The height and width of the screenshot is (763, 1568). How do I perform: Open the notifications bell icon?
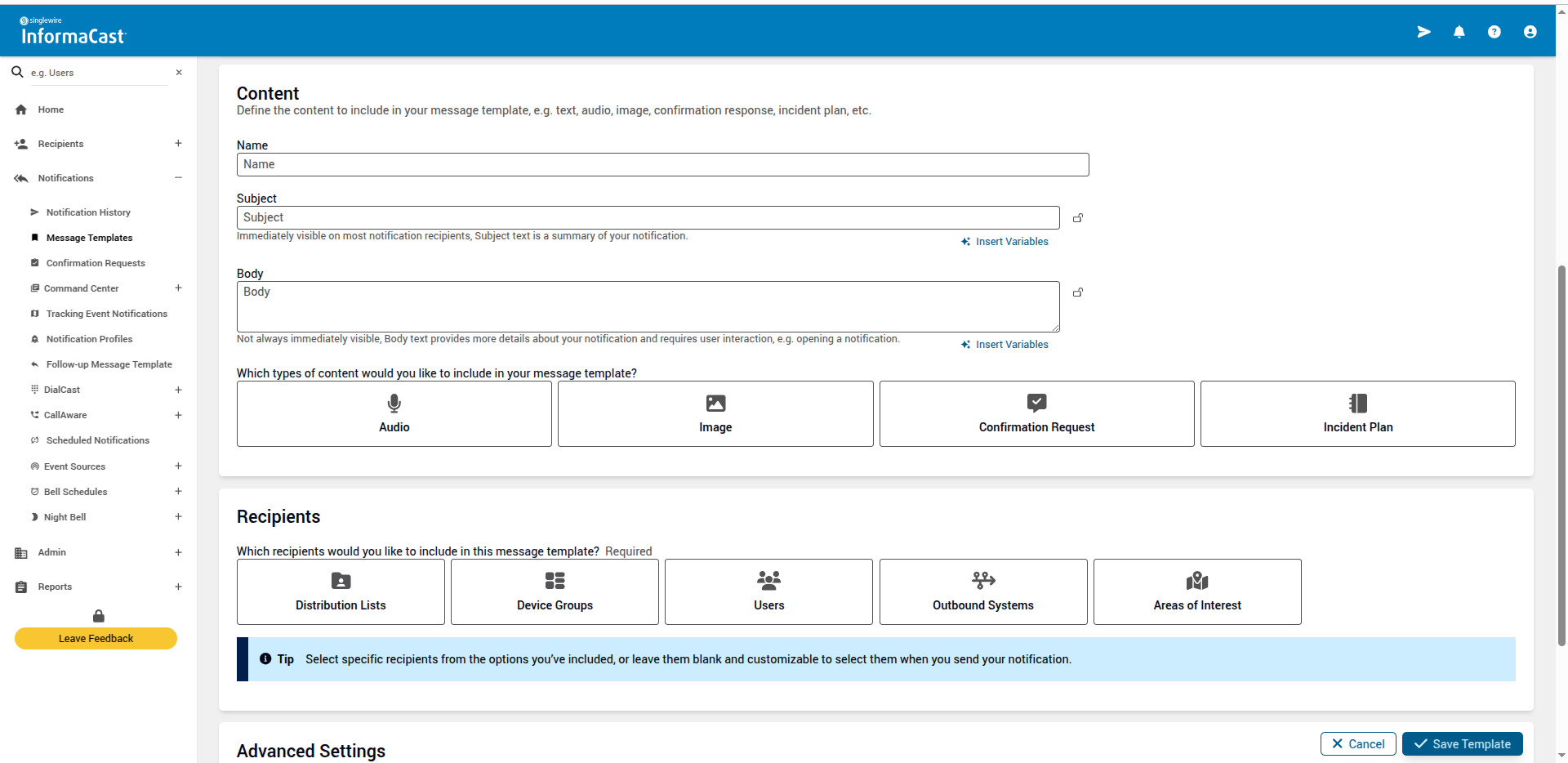(x=1459, y=32)
